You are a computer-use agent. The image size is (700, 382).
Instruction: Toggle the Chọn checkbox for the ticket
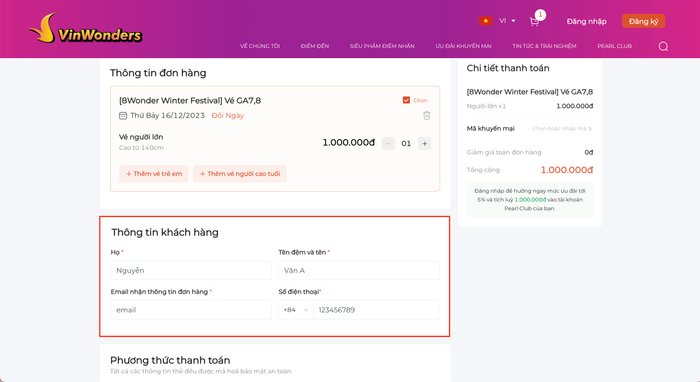pyautogui.click(x=406, y=100)
